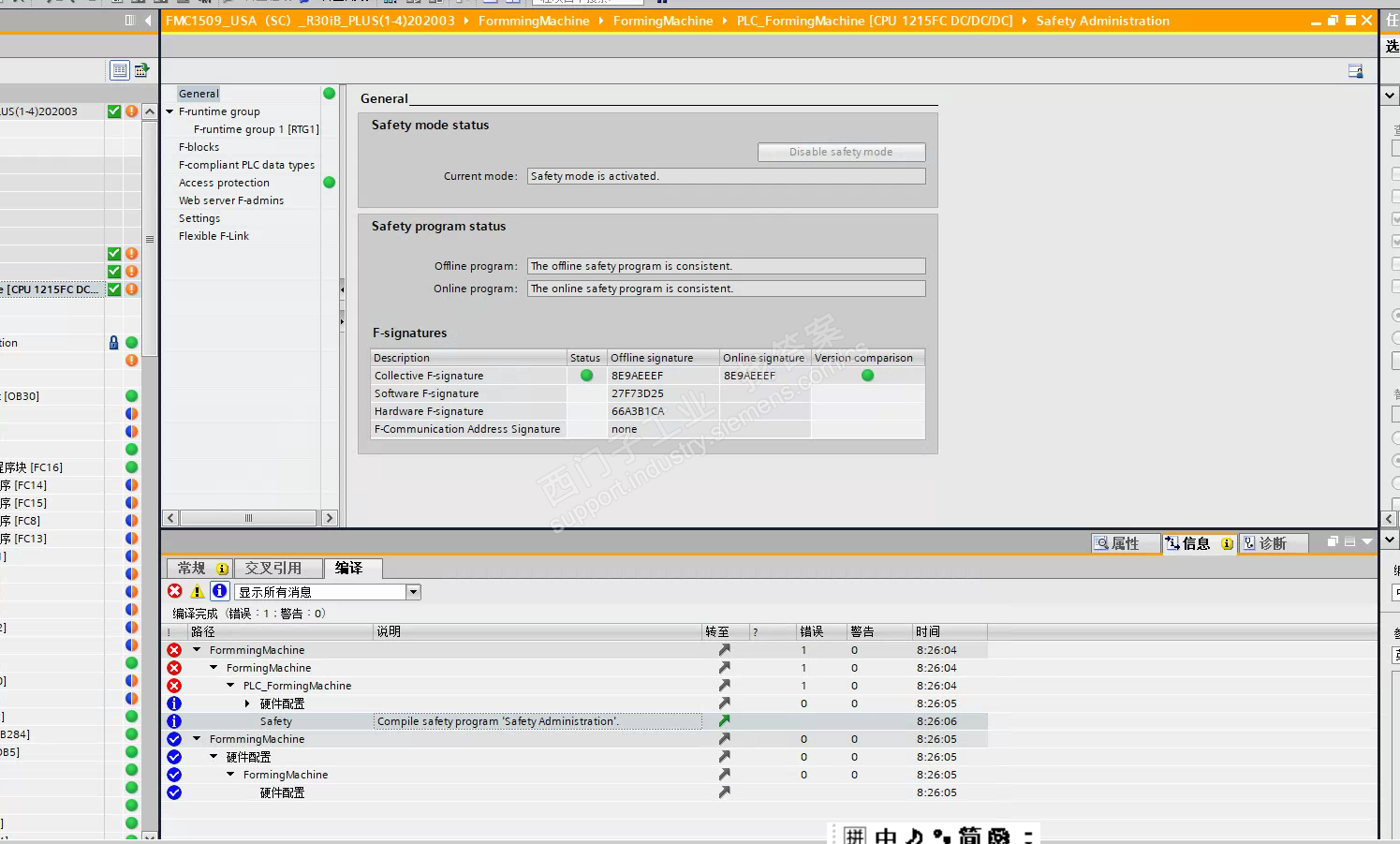Click Go to arrow for first FormmingMachine row
This screenshot has width=1400, height=844.
[x=724, y=650]
